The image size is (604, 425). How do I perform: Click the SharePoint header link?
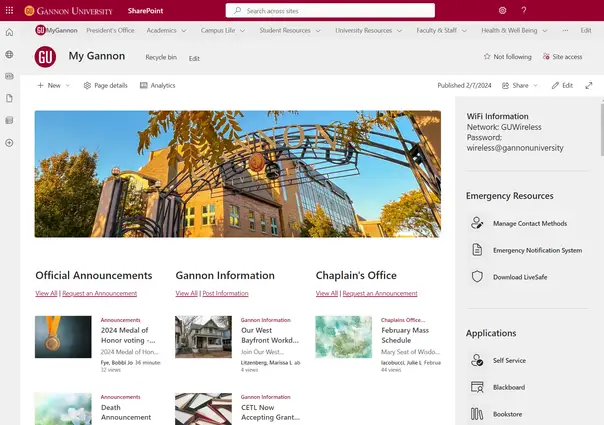click(145, 11)
